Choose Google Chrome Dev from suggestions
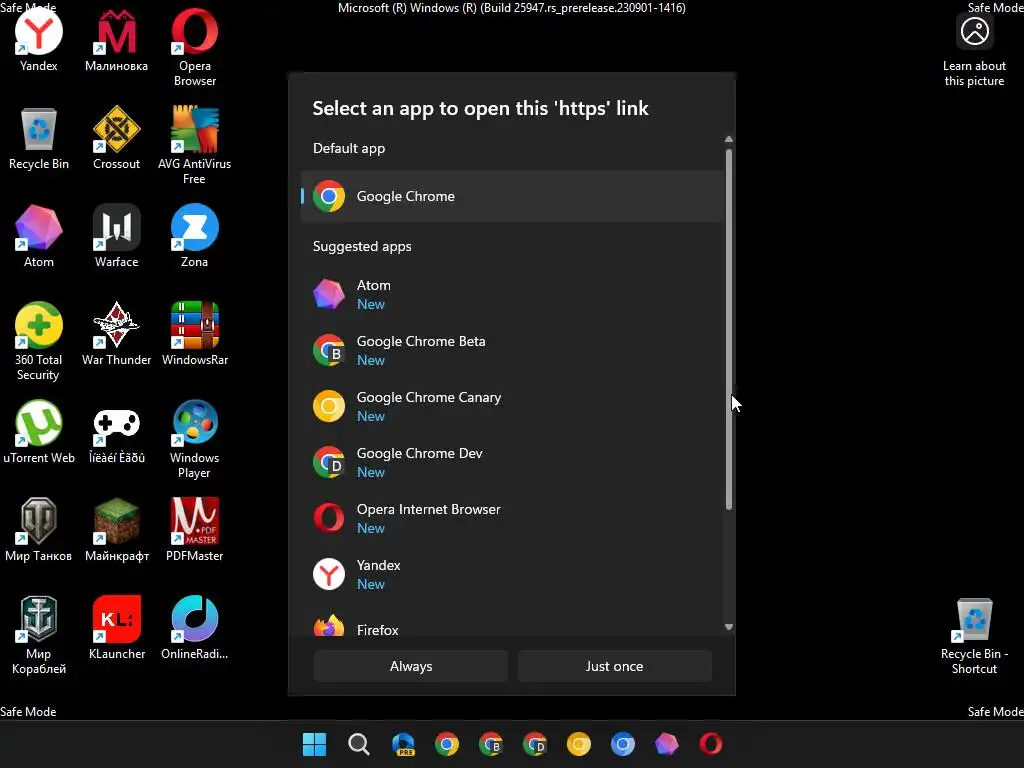This screenshot has width=1024, height=768. 512,462
